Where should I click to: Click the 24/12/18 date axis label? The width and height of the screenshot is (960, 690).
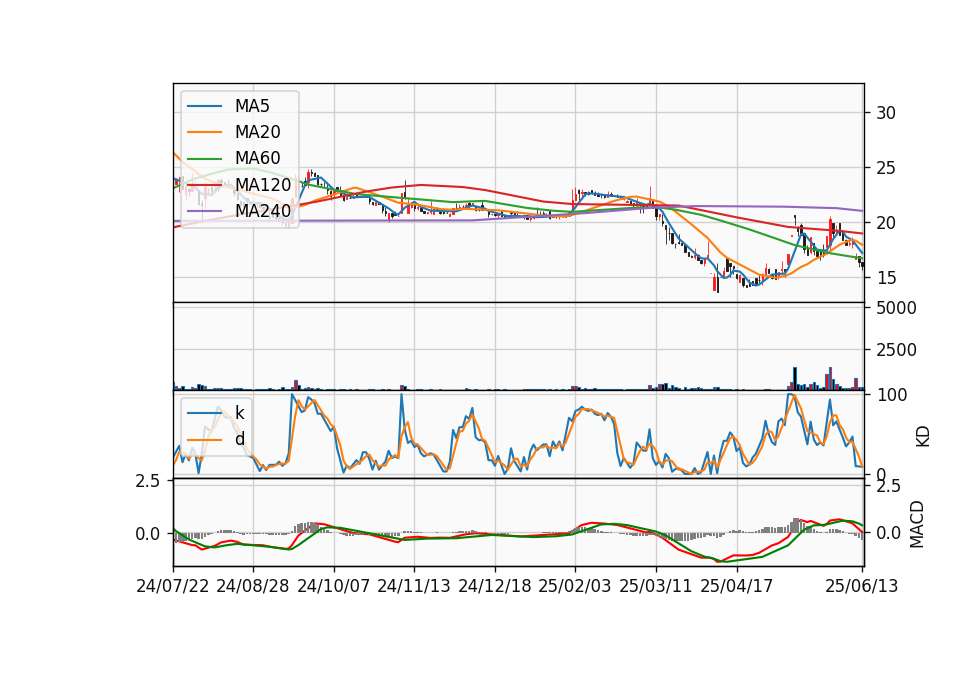[x=495, y=586]
